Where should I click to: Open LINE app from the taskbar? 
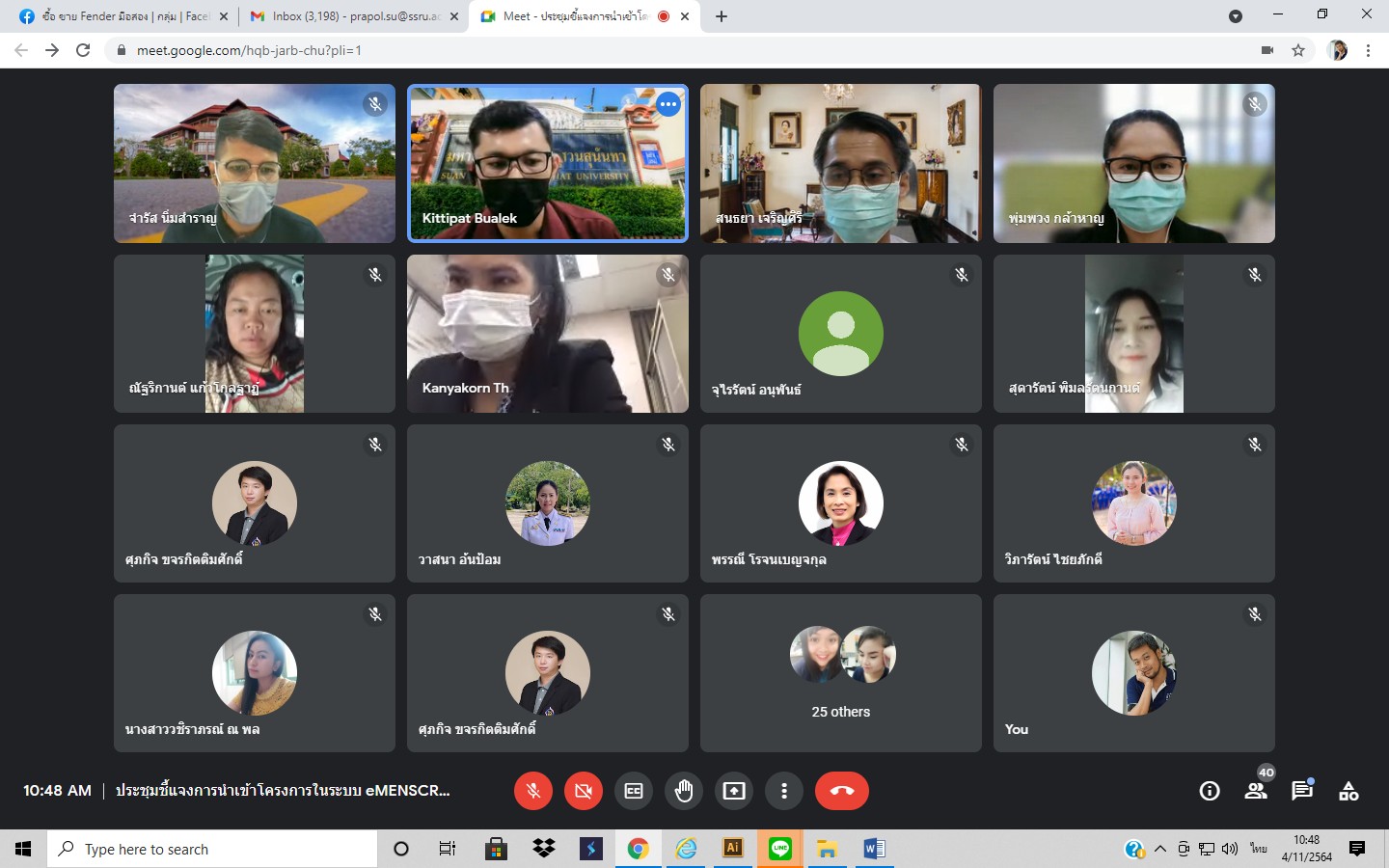(x=780, y=849)
